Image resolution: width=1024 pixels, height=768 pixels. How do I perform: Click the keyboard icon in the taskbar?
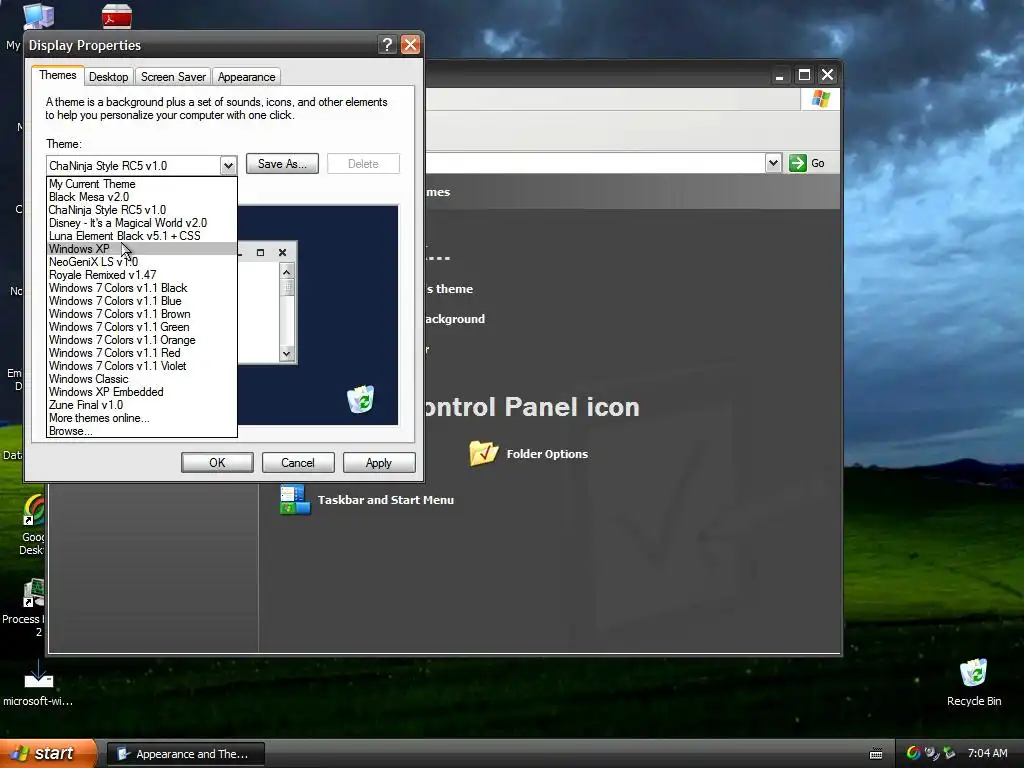(876, 754)
